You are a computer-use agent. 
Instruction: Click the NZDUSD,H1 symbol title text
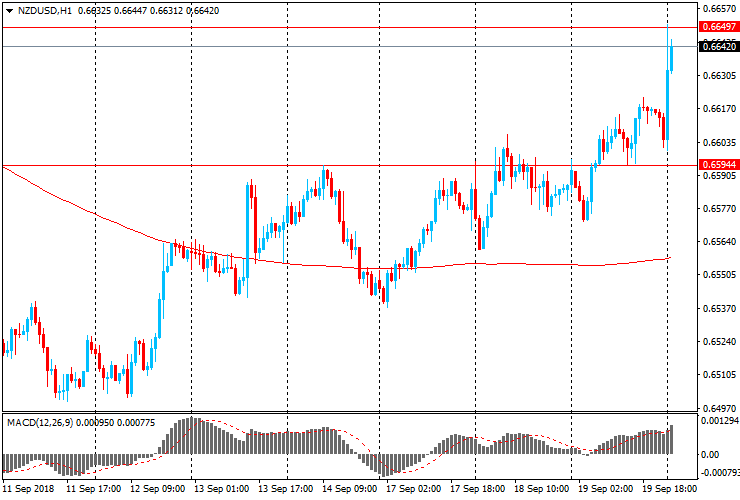(x=45, y=11)
